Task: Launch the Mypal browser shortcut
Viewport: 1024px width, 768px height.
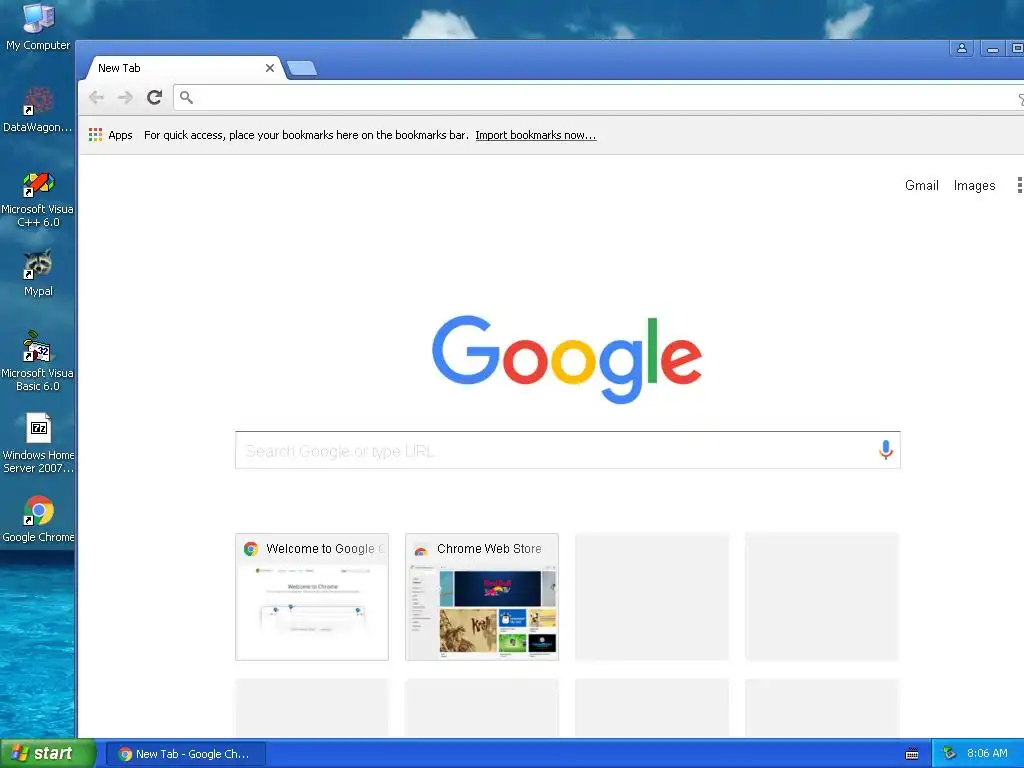Action: click(38, 274)
